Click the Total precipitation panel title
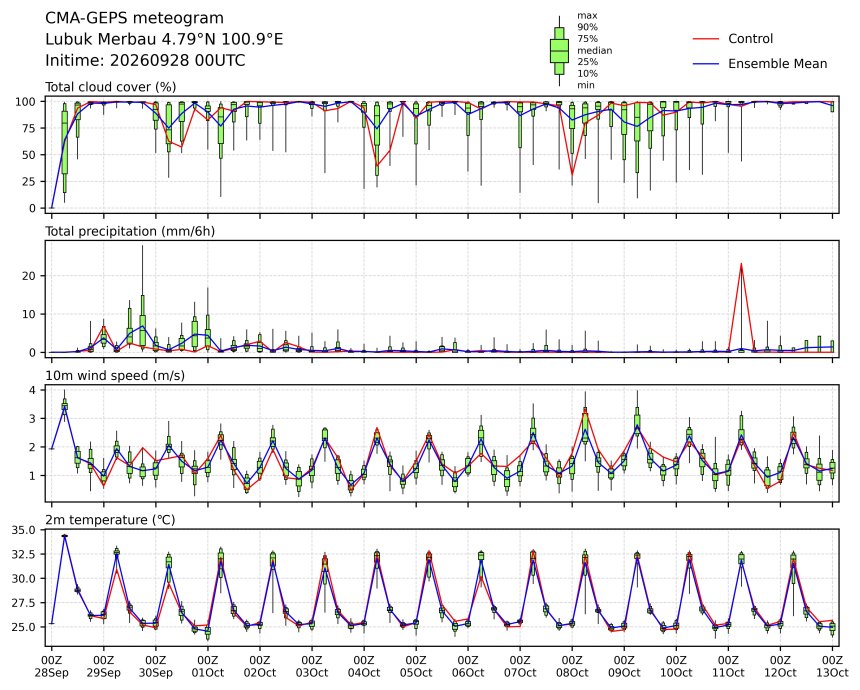860x690 pixels. 130,231
